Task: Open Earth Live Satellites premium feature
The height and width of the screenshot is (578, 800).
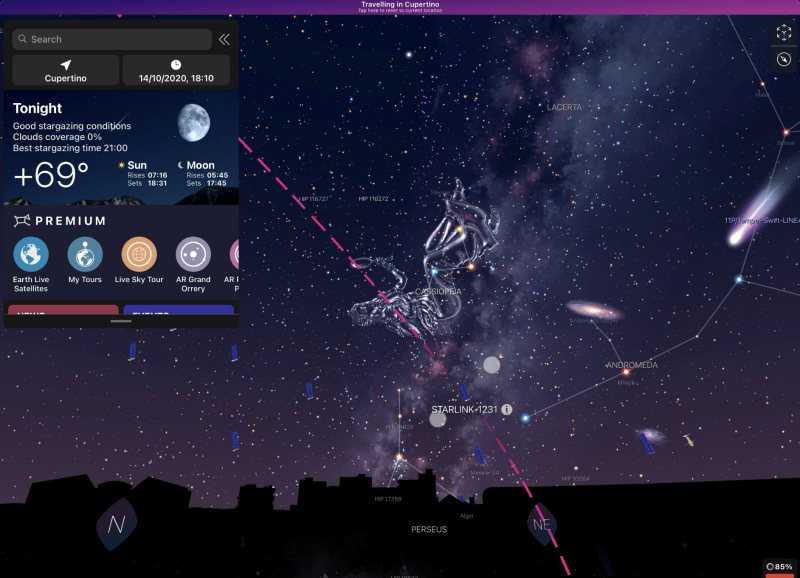Action: coord(31,264)
